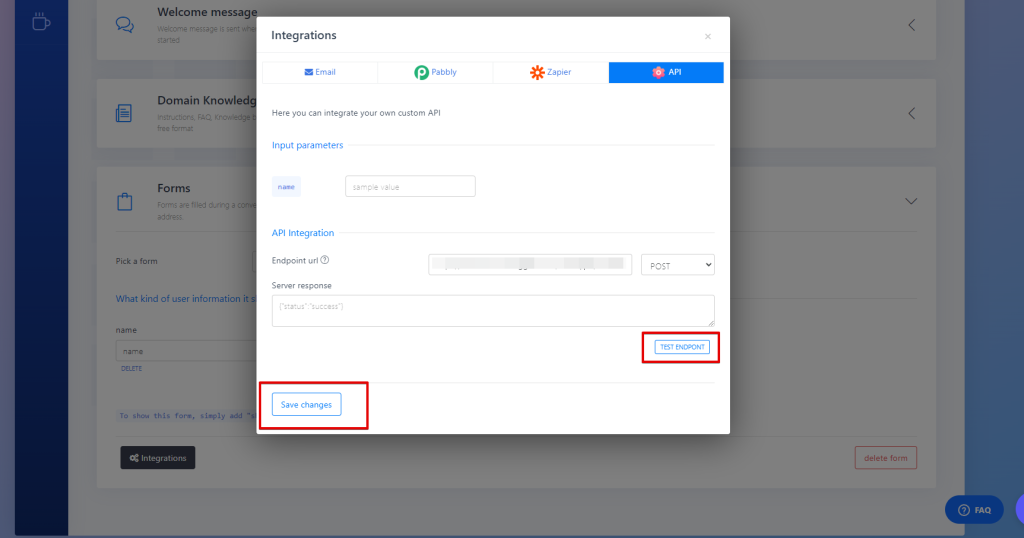The width and height of the screenshot is (1024, 538).
Task: Expand the Welcome message section chevron
Action: tap(911, 25)
